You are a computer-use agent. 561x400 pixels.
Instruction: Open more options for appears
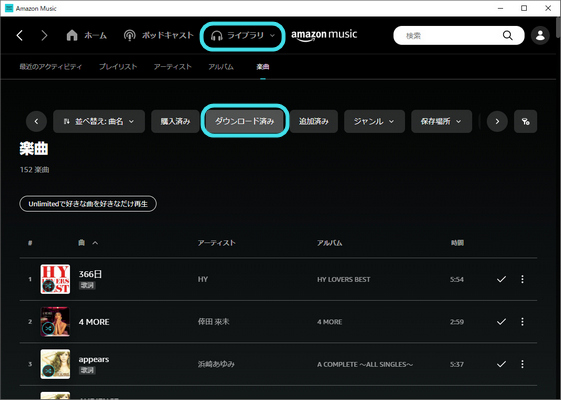click(x=522, y=364)
